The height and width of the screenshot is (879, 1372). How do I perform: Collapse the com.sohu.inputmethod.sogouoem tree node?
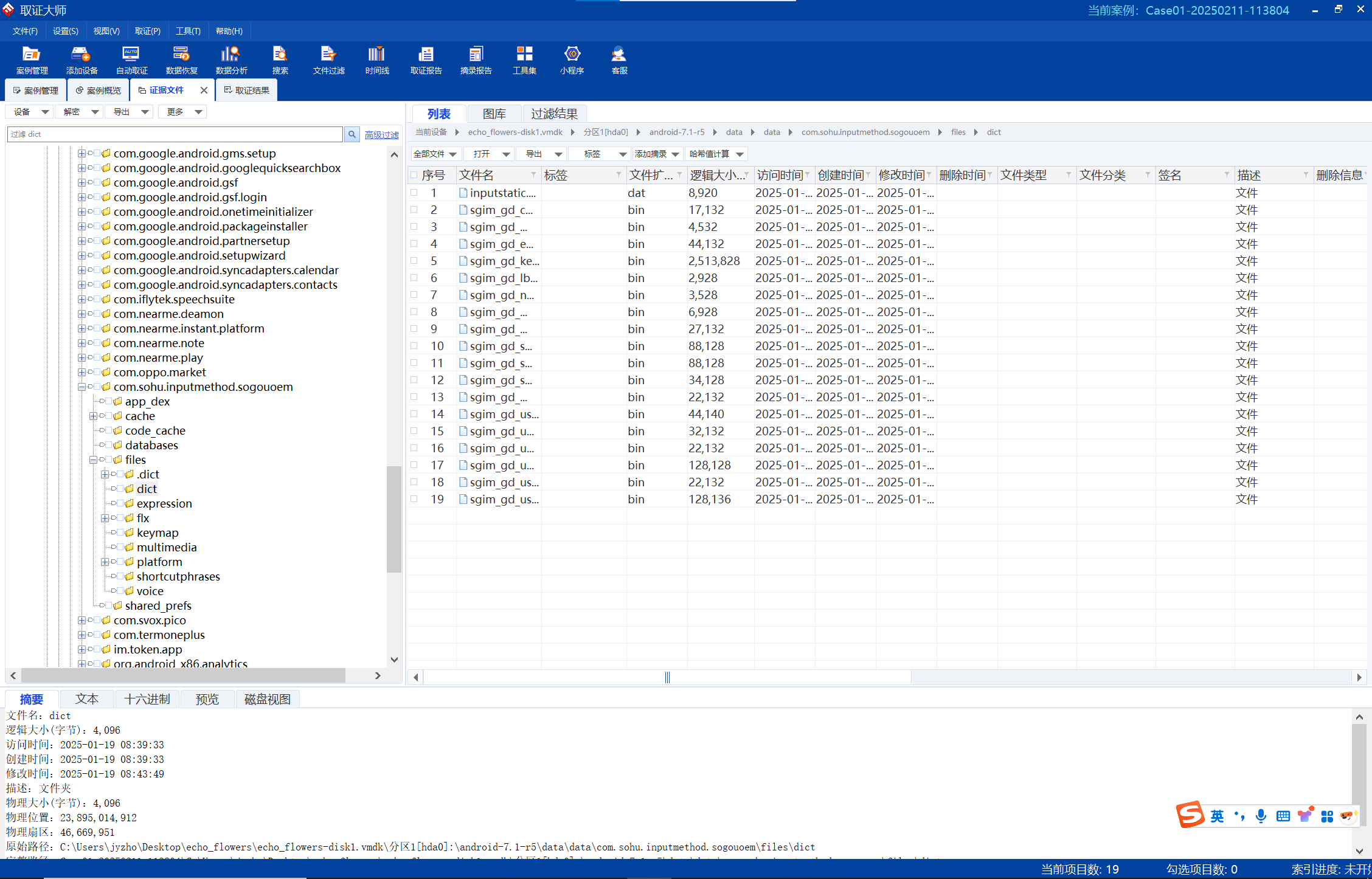point(81,387)
